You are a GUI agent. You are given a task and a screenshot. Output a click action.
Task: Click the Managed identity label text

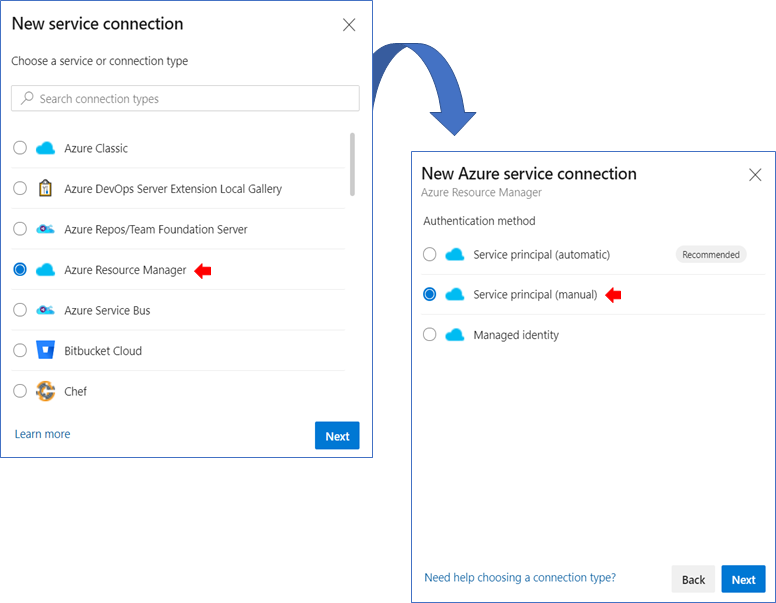(x=516, y=335)
